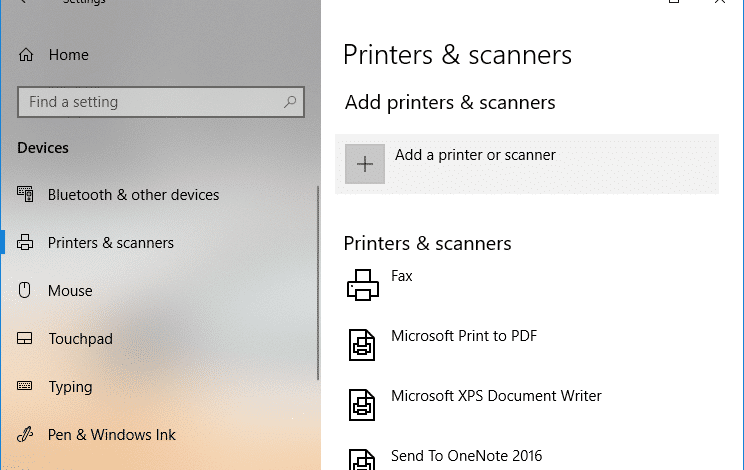Click the plus icon to add printer
The height and width of the screenshot is (470, 744).
click(x=365, y=164)
